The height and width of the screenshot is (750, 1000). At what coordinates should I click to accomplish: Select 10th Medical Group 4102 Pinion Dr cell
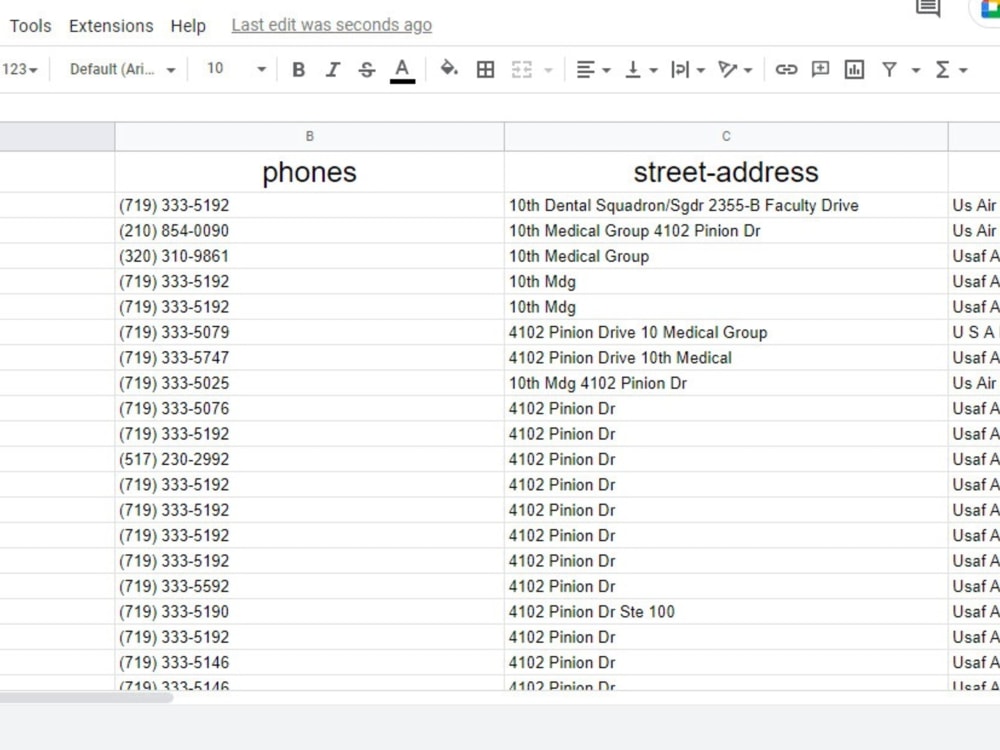coord(726,231)
